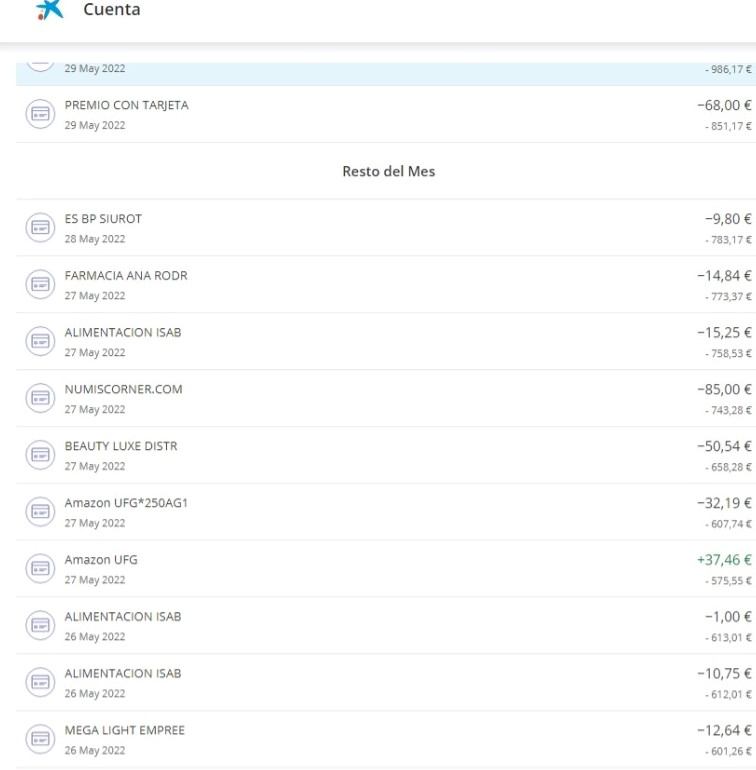Image resolution: width=756 pixels, height=770 pixels.
Task: Click card icon beside MEGA LIGHT EMPREE
Action: click(x=38, y=740)
